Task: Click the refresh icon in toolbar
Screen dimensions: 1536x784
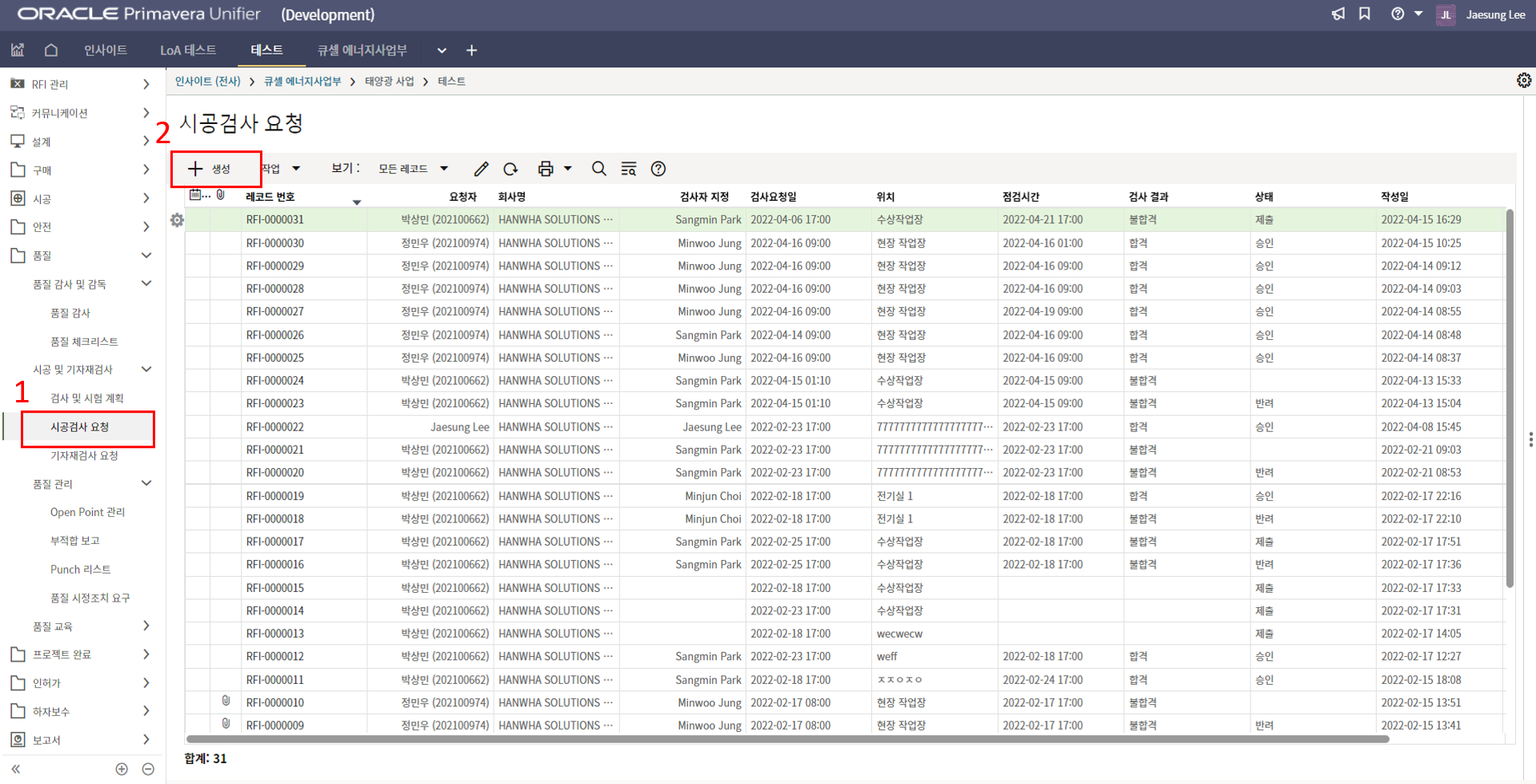Action: (510, 169)
